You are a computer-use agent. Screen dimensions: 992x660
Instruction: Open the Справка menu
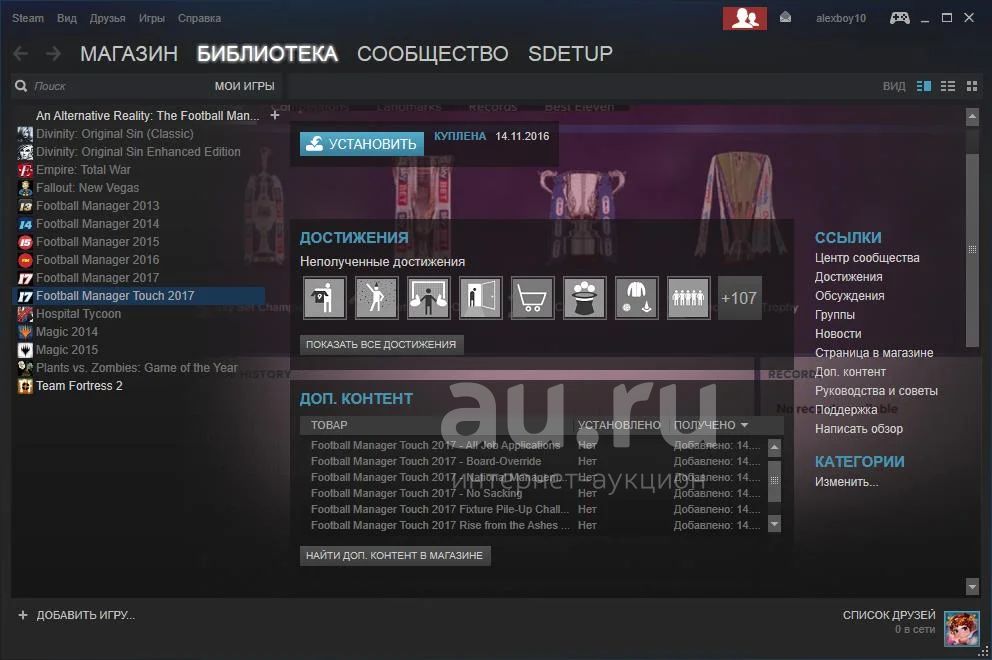coord(199,18)
